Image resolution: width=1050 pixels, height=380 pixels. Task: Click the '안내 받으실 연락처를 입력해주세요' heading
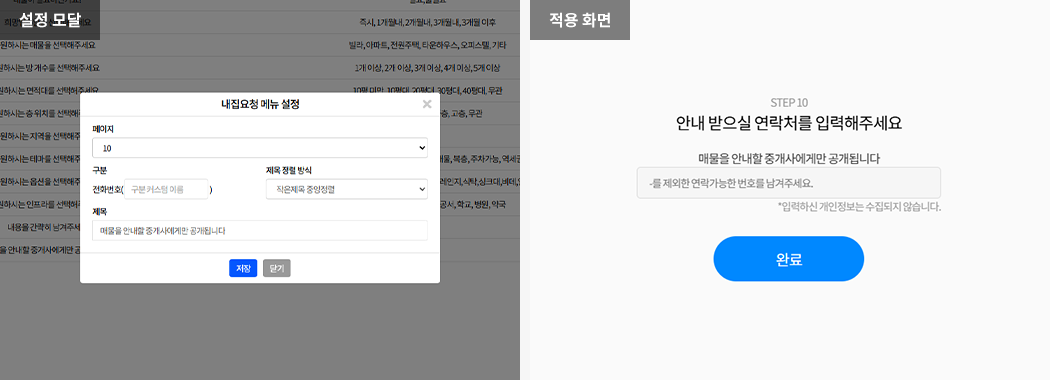point(789,123)
